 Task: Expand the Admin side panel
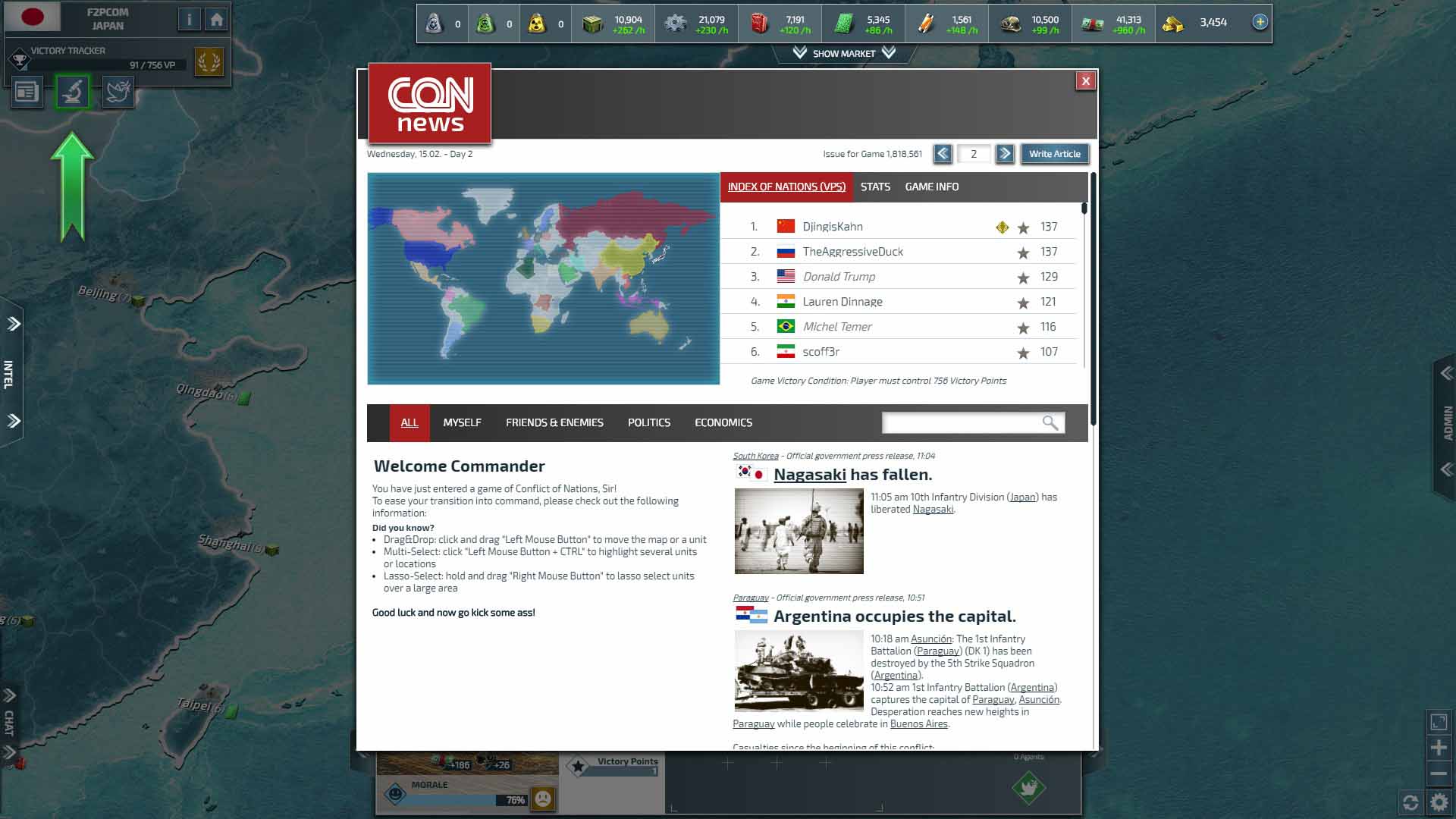click(x=1447, y=422)
